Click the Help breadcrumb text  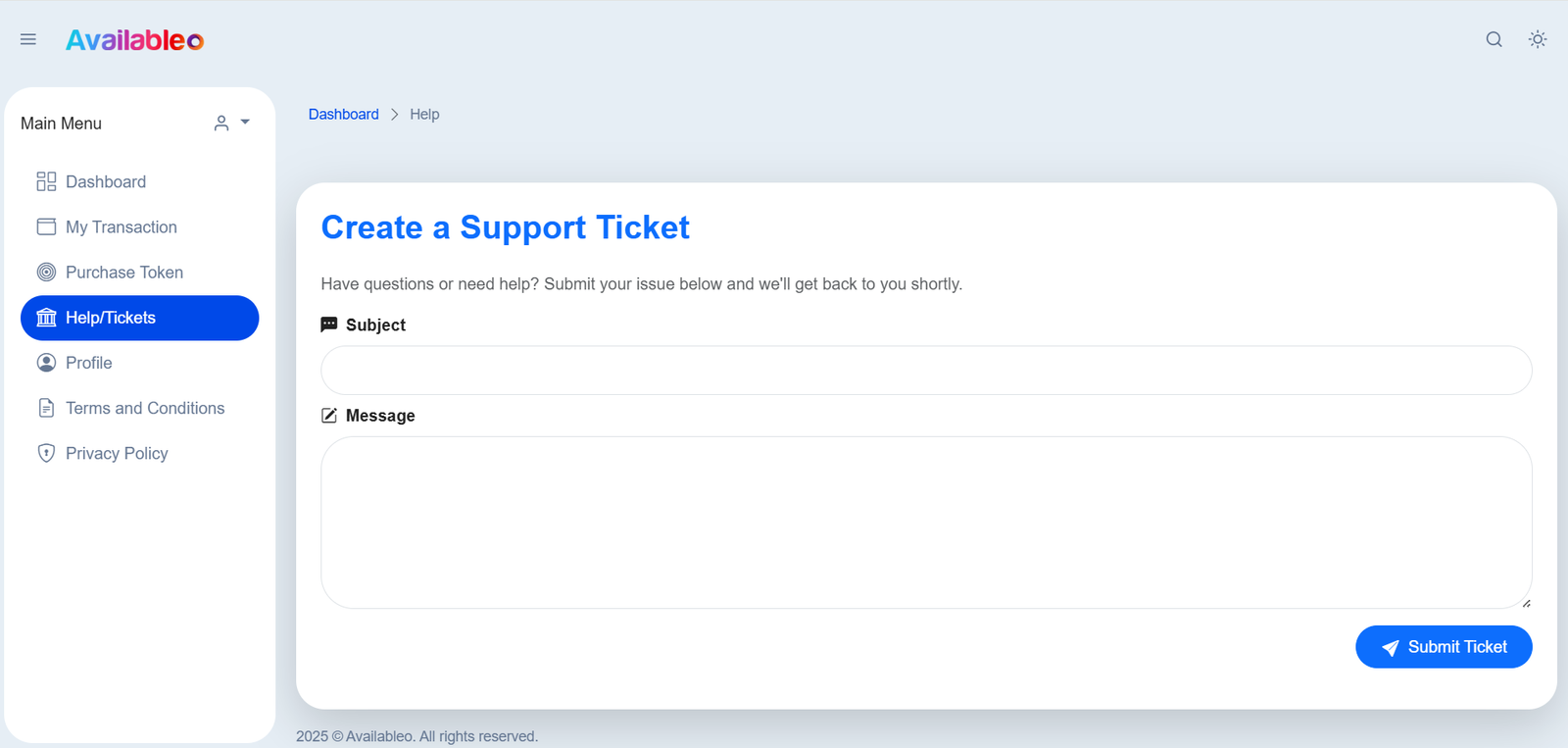point(424,114)
